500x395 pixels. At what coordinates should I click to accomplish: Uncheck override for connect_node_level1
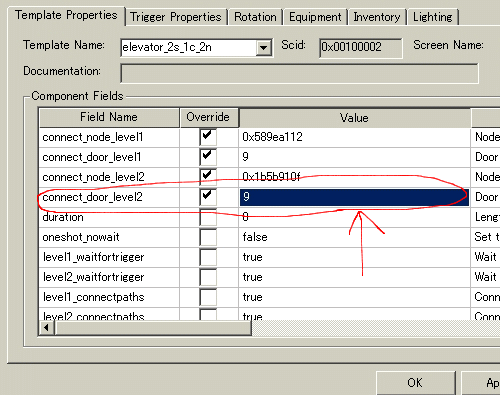[x=208, y=137]
